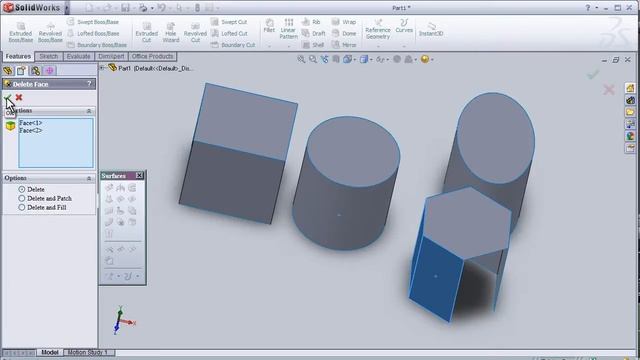The width and height of the screenshot is (640, 360).
Task: Accept Delete Face with green checkmark
Action: pyautogui.click(x=8, y=98)
